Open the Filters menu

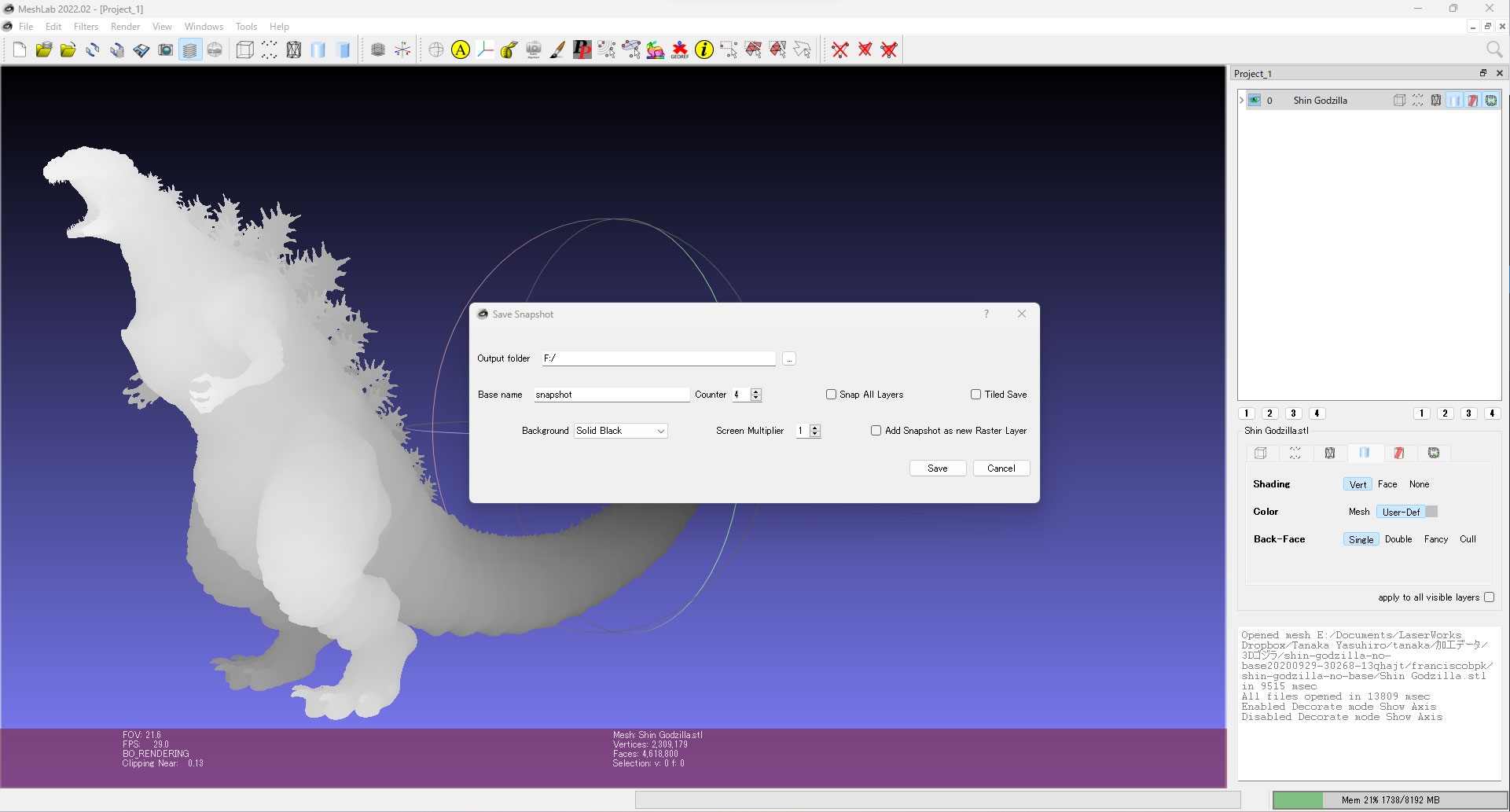(86, 27)
